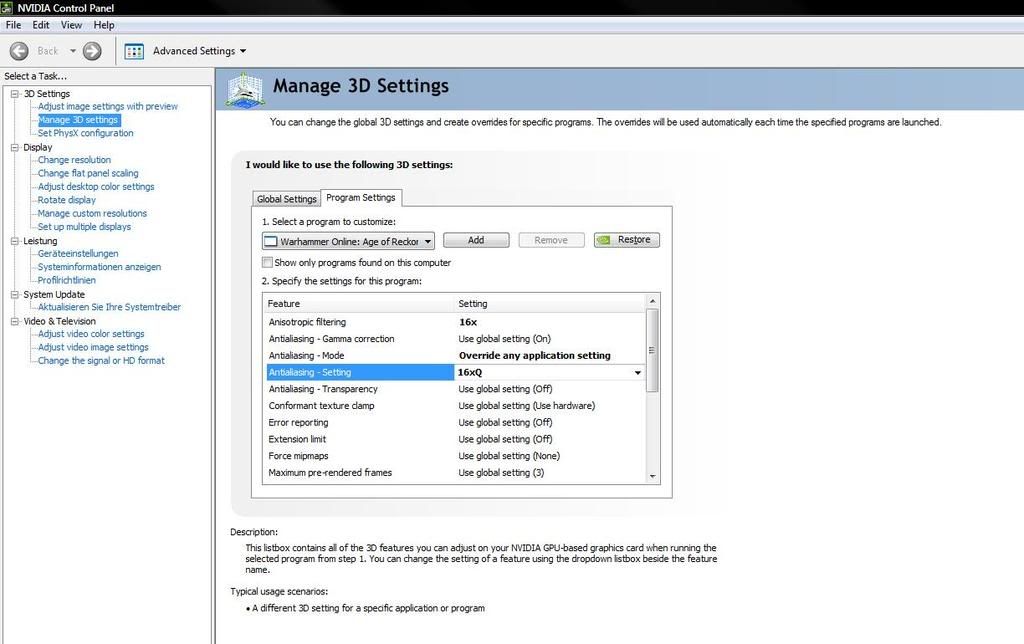Screen dimensions: 1024x644
Task: Select Antialiasing - Gamma correction row
Action: tap(455, 339)
